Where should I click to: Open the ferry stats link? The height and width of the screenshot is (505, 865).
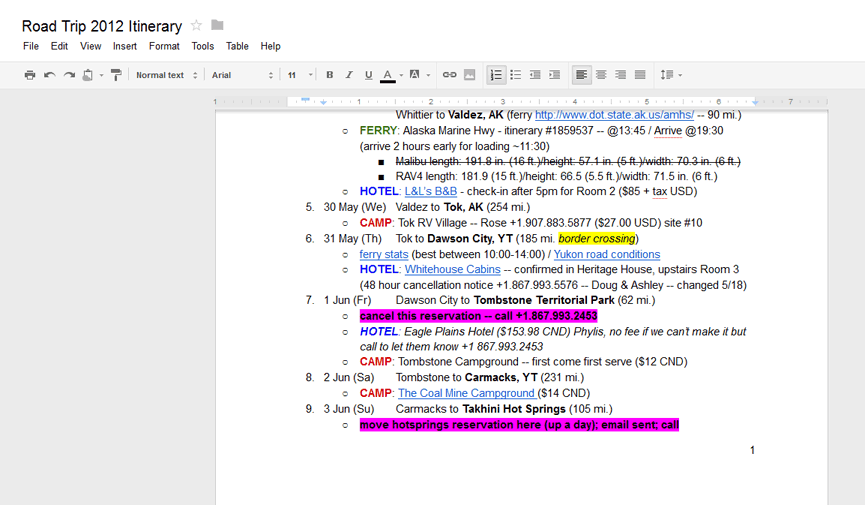pos(383,254)
